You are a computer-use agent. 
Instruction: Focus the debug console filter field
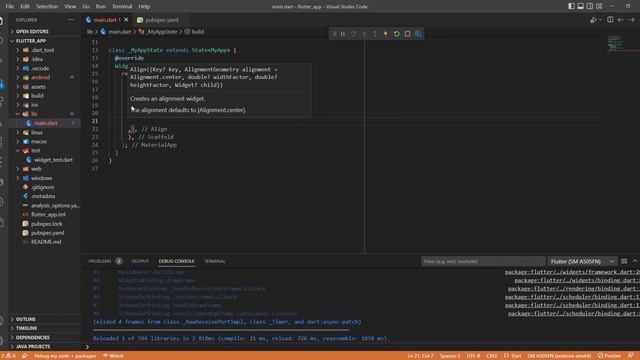tap(483, 261)
